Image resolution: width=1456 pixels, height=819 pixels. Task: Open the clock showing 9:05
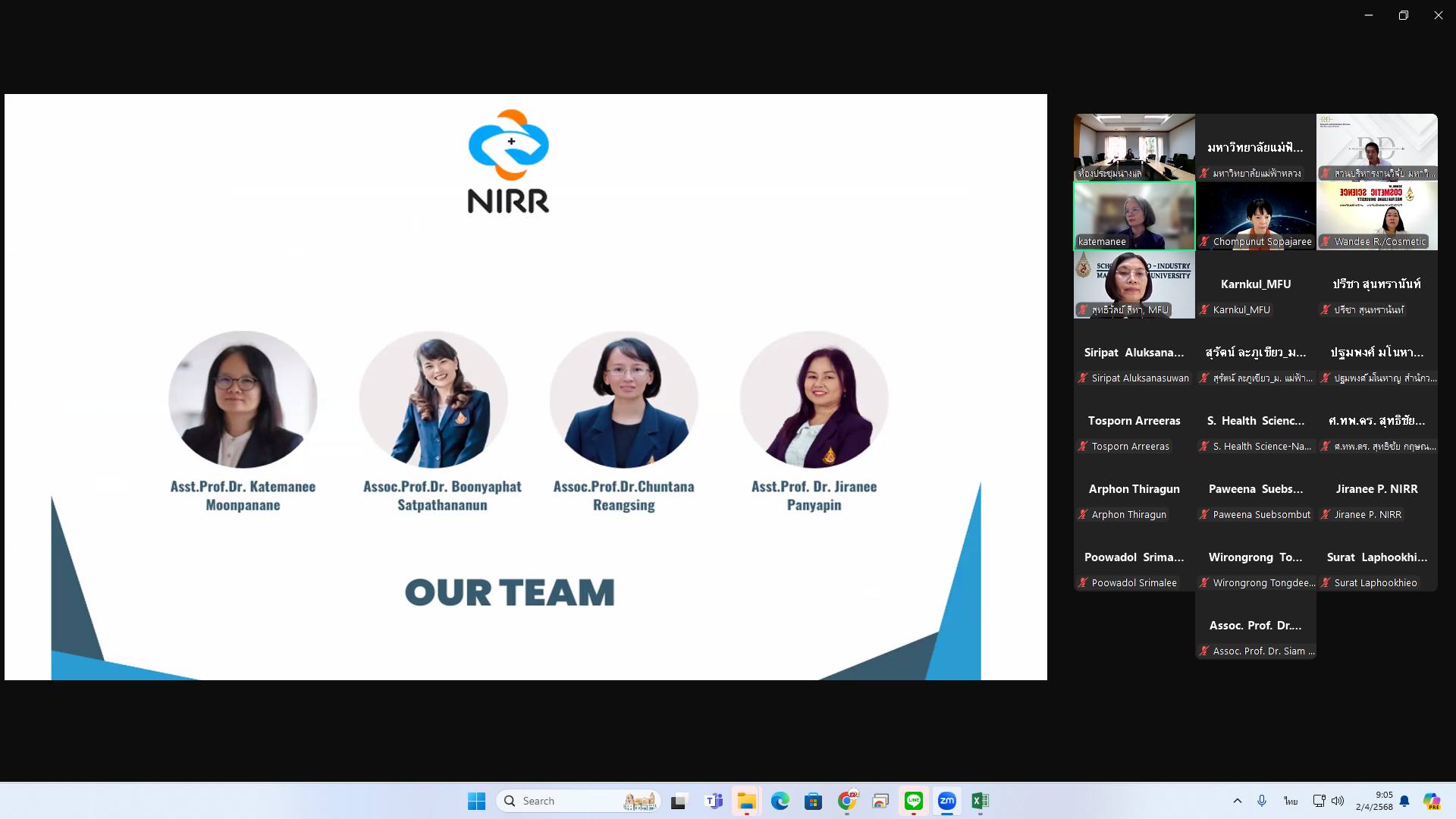(x=1374, y=801)
